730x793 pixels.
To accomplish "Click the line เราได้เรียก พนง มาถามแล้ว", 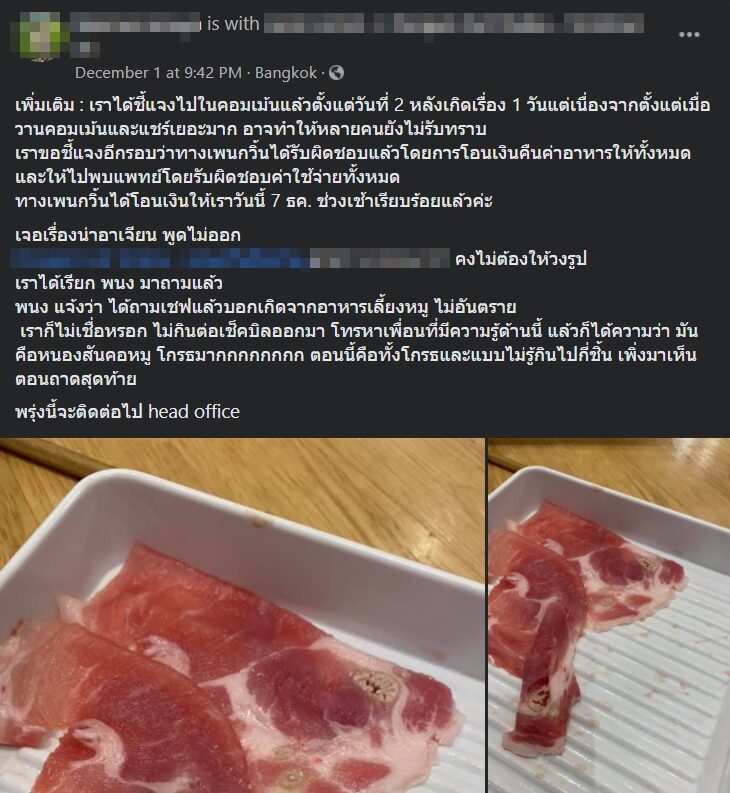I will tap(118, 283).
